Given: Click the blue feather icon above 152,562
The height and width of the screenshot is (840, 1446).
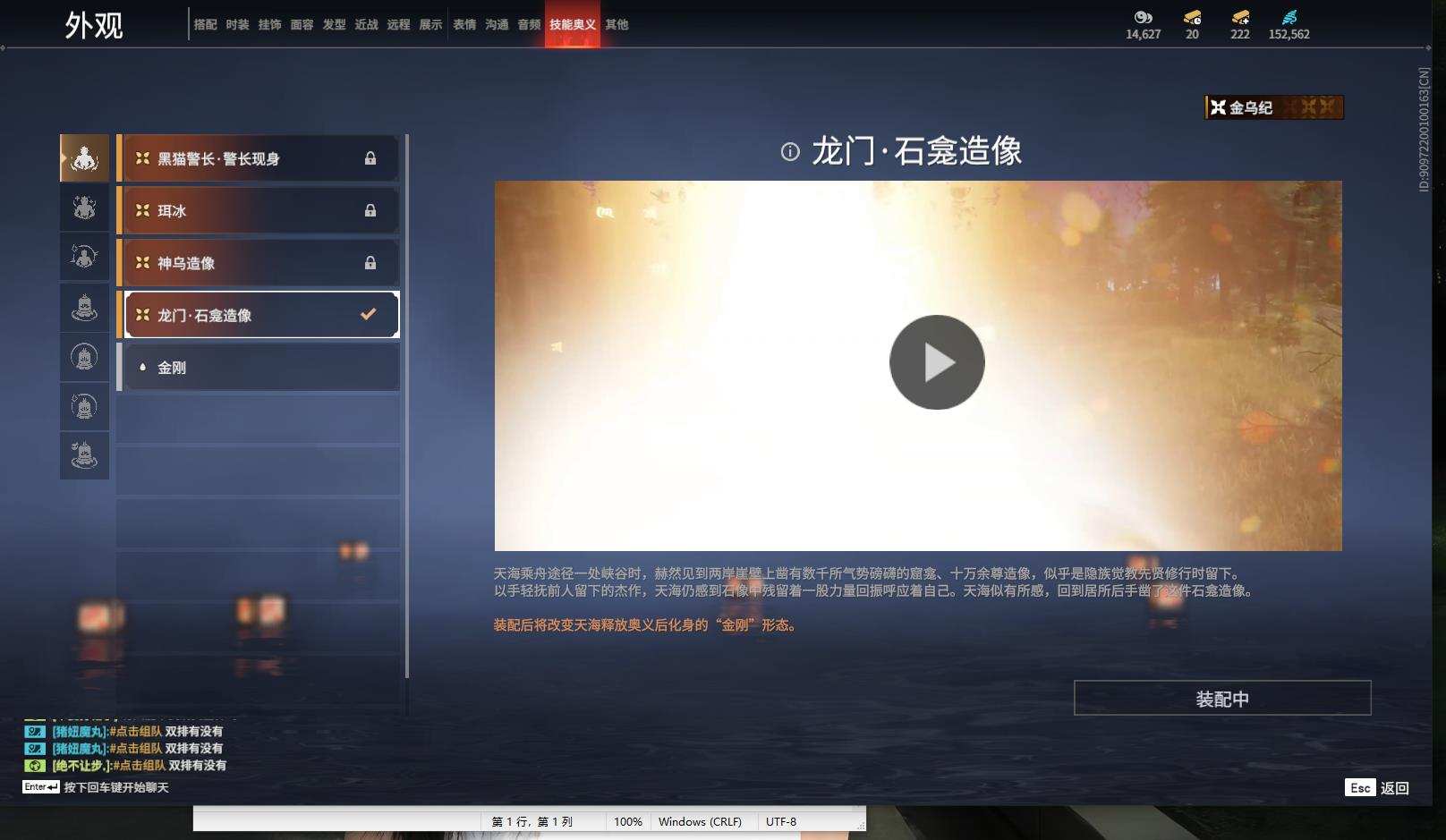Looking at the screenshot, I should click(x=1289, y=17).
